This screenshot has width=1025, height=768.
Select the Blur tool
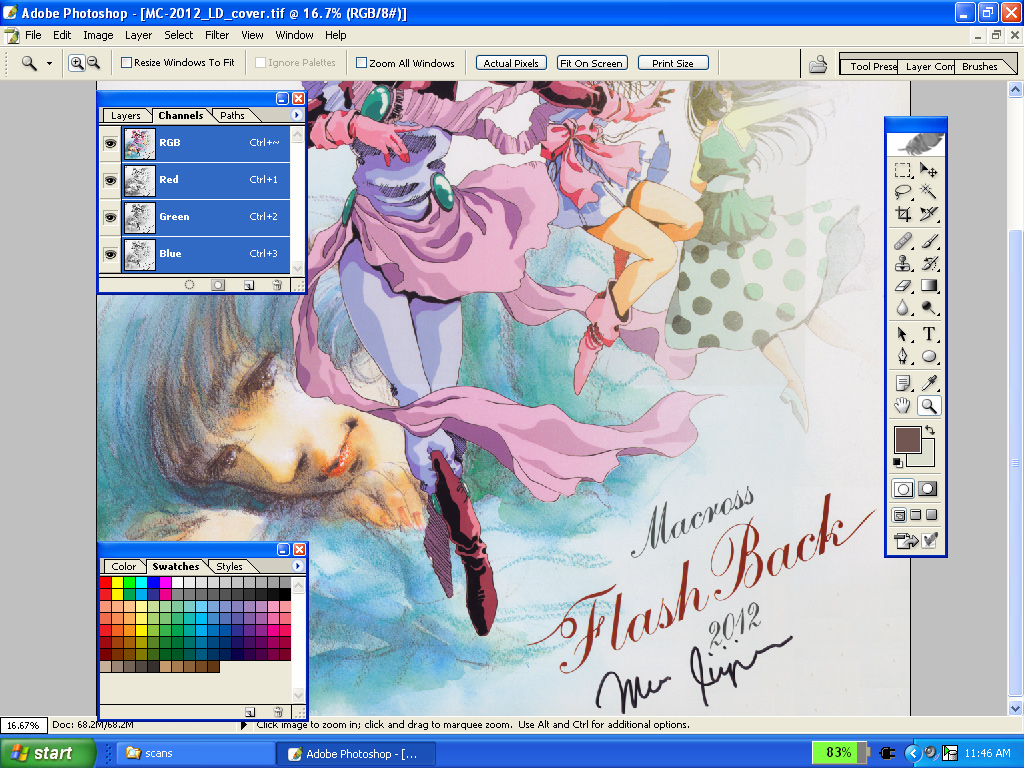pyautogui.click(x=903, y=307)
